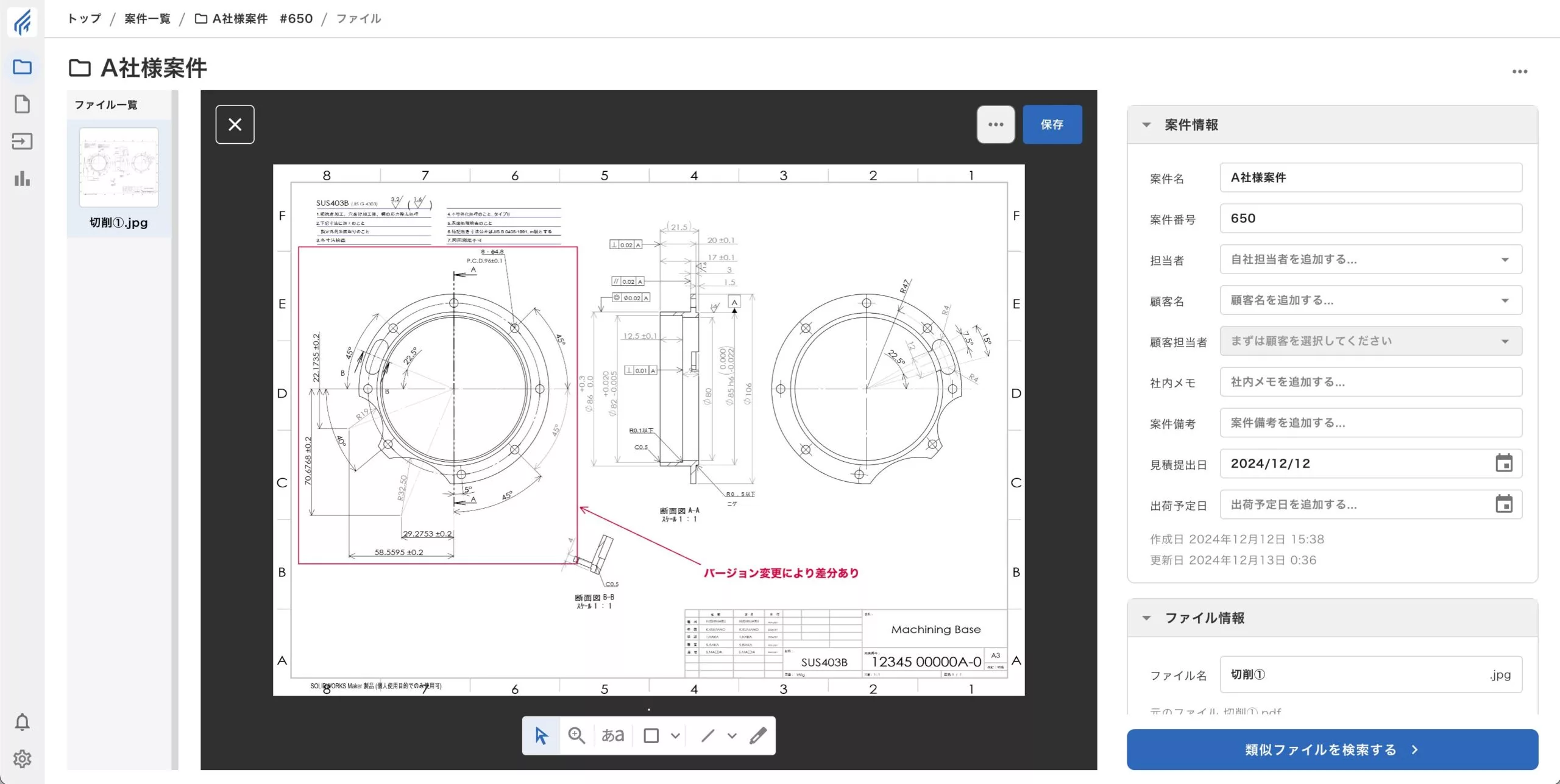1560x784 pixels.
Task: Activate the magnifier zoom tool
Action: [576, 736]
